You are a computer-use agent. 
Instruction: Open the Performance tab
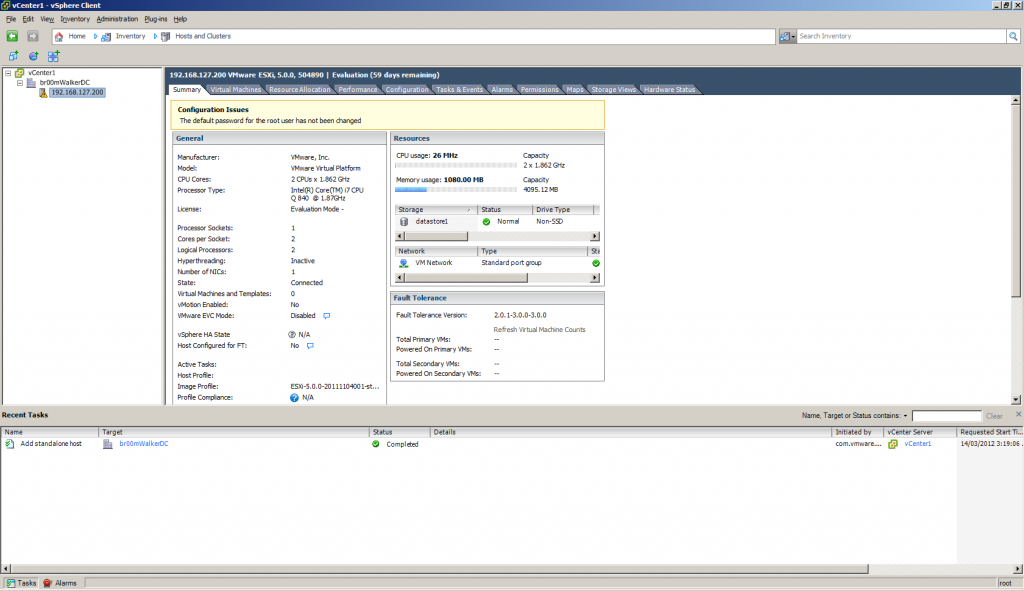pyautogui.click(x=357, y=89)
